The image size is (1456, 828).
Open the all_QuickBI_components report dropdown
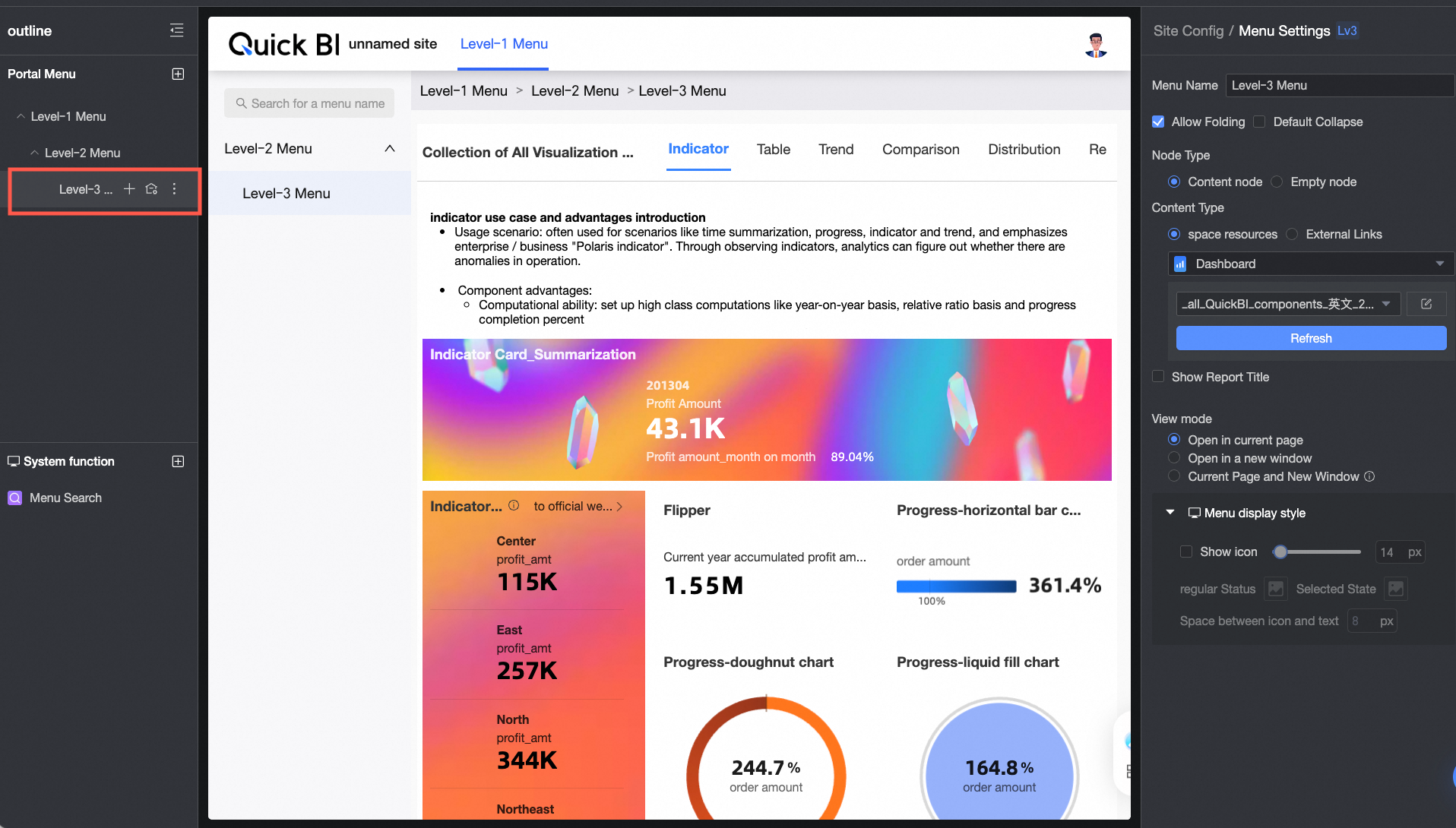(x=1288, y=304)
